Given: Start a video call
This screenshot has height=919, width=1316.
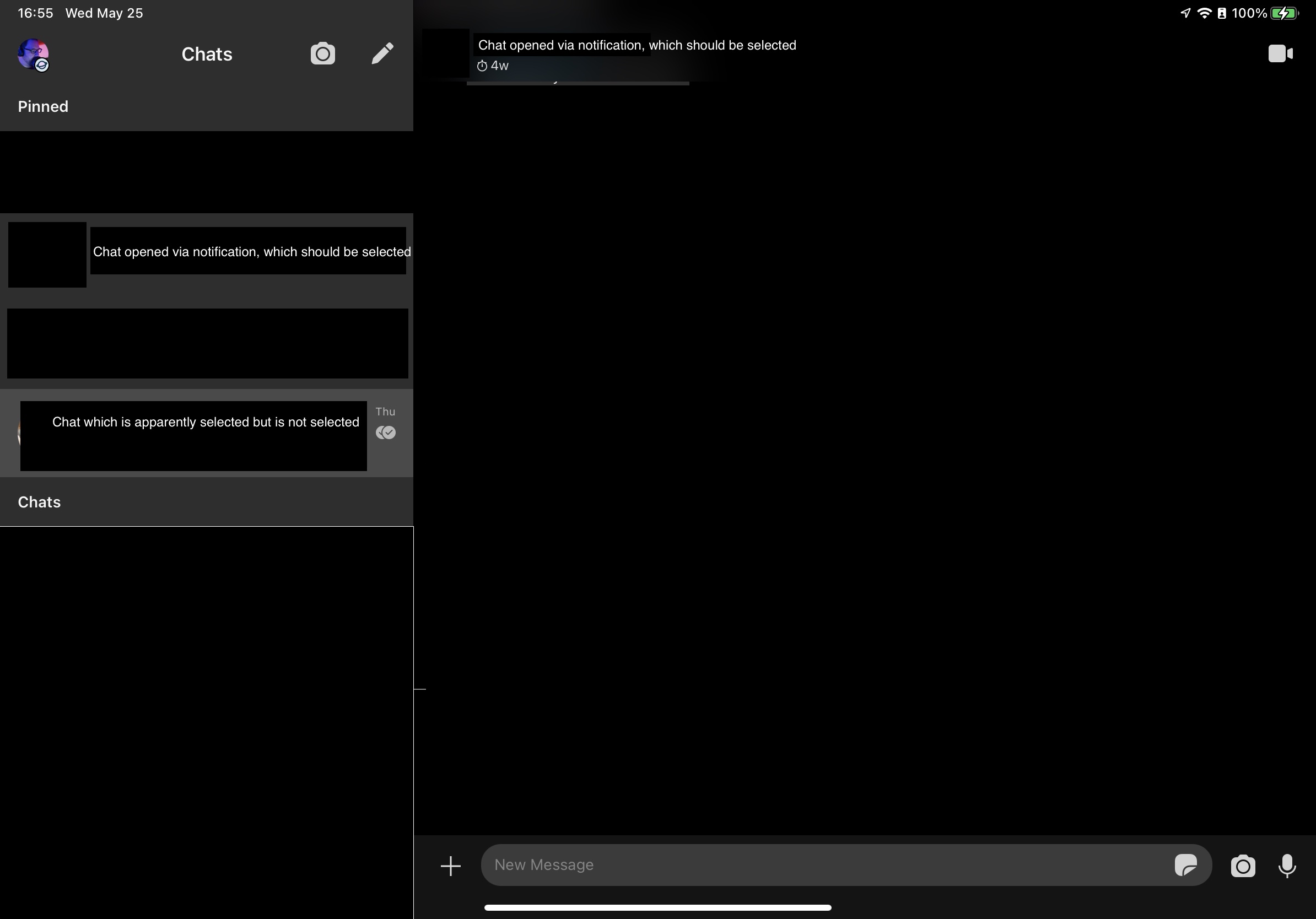Looking at the screenshot, I should click(x=1280, y=54).
